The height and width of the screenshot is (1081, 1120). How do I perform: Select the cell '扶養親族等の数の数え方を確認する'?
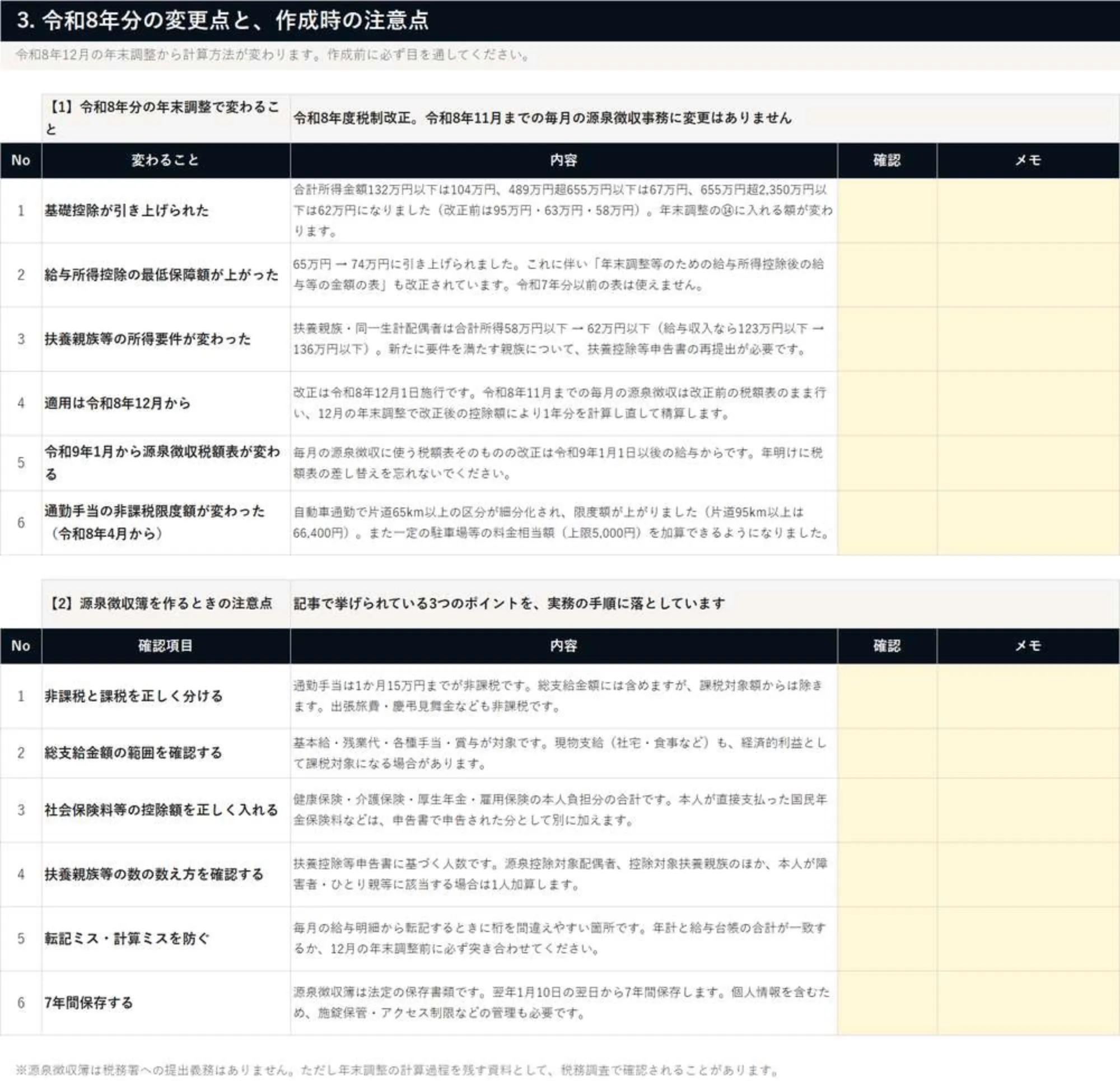(166, 874)
